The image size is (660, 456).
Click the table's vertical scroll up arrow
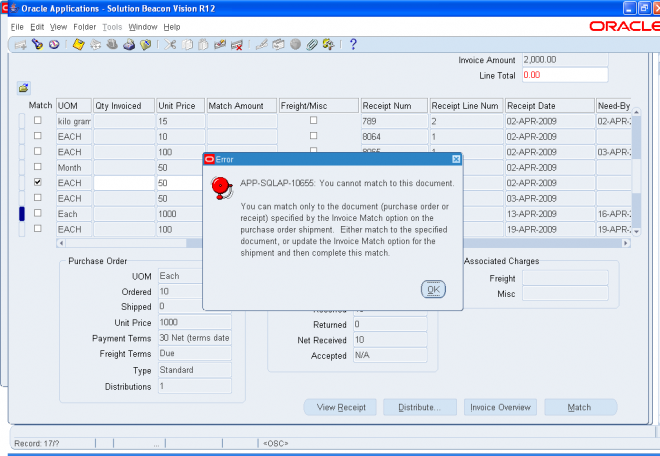(x=636, y=112)
